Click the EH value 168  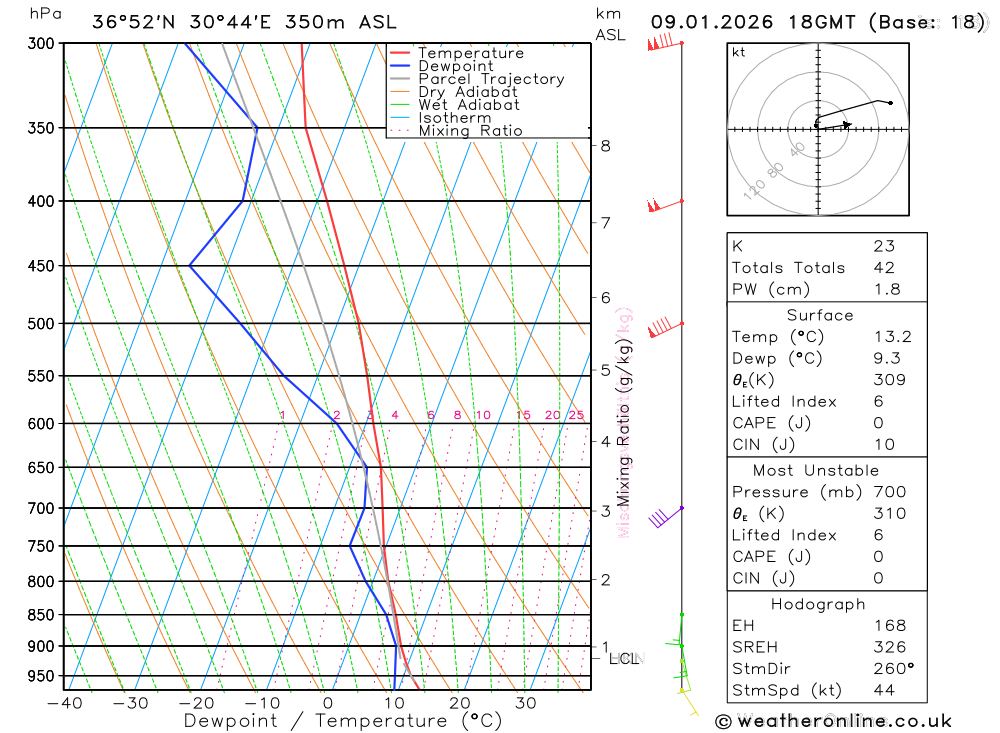tap(890, 626)
